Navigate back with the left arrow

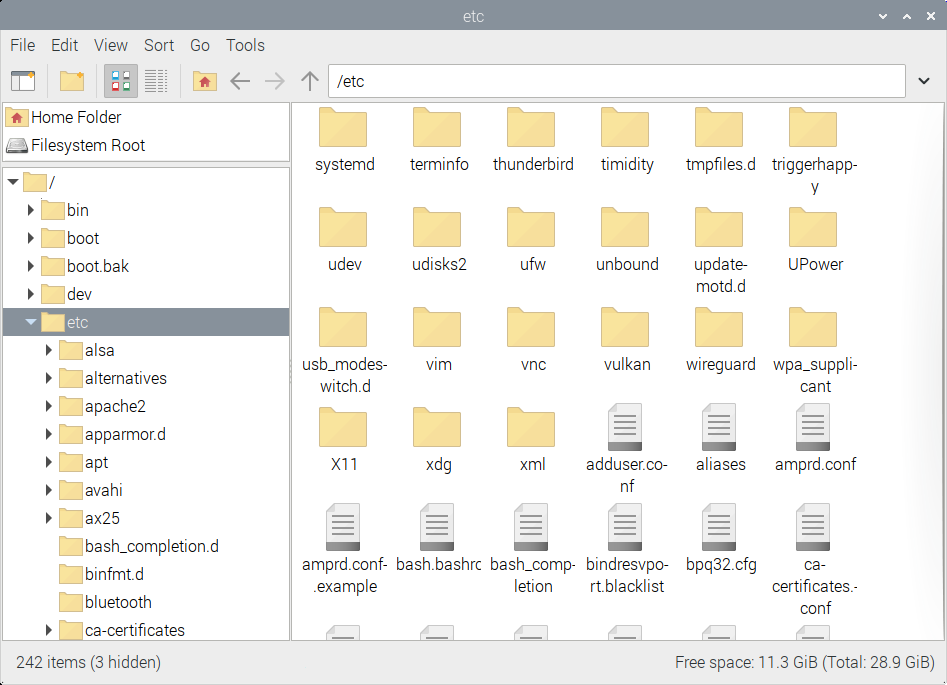[240, 81]
